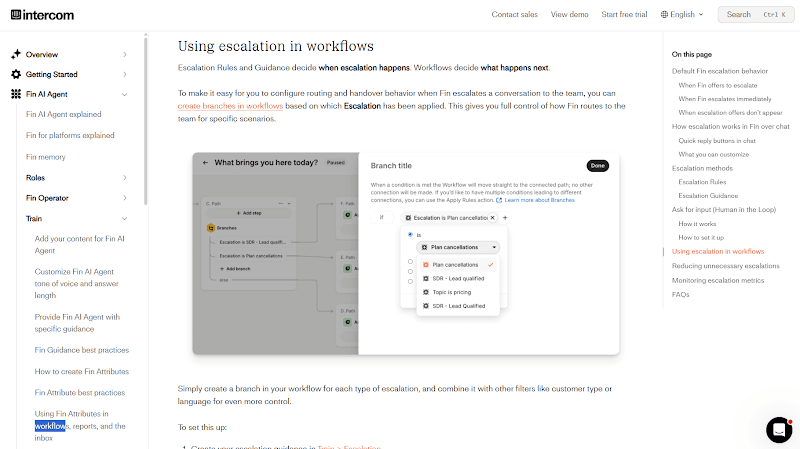
Task: Jump to Escalation methods section
Action: 702,168
